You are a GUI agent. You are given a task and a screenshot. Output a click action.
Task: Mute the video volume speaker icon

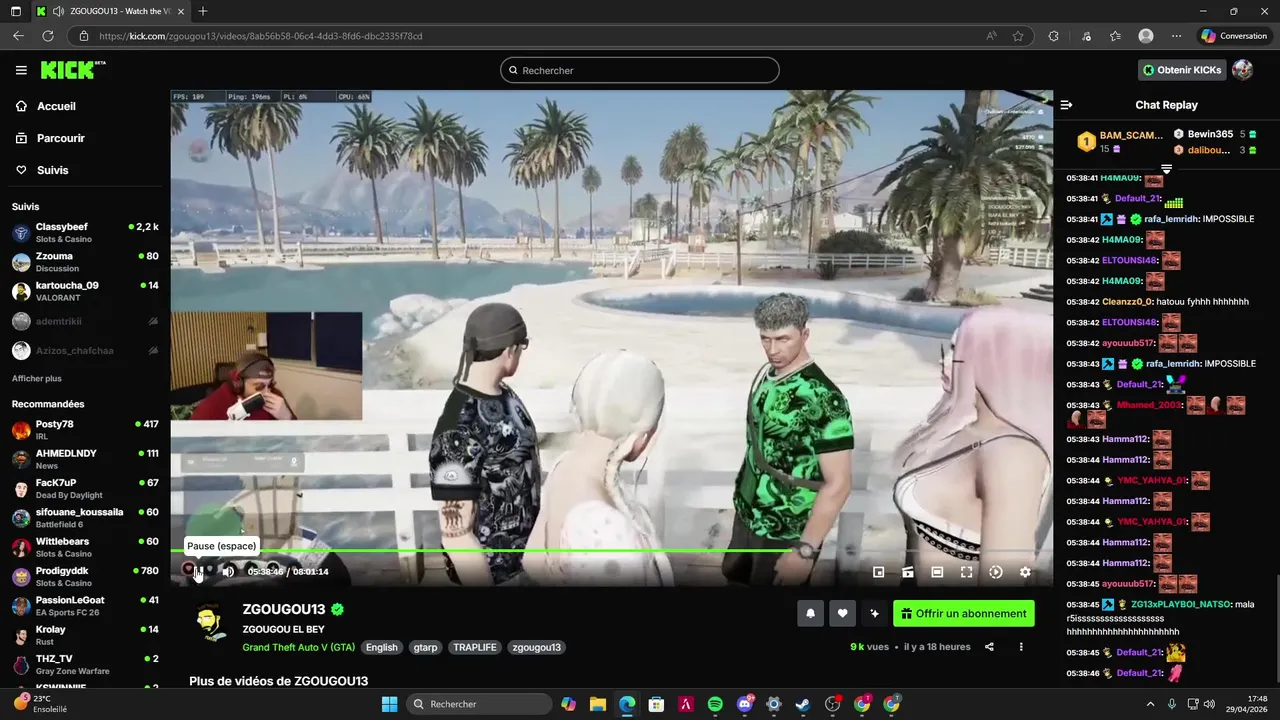228,572
